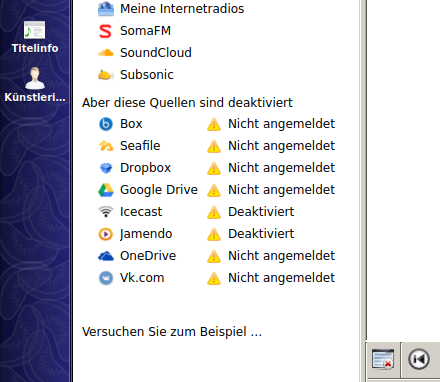This screenshot has height=382, width=440.
Task: Click Nicht angemeldet status for Dropbox
Action: [281, 168]
